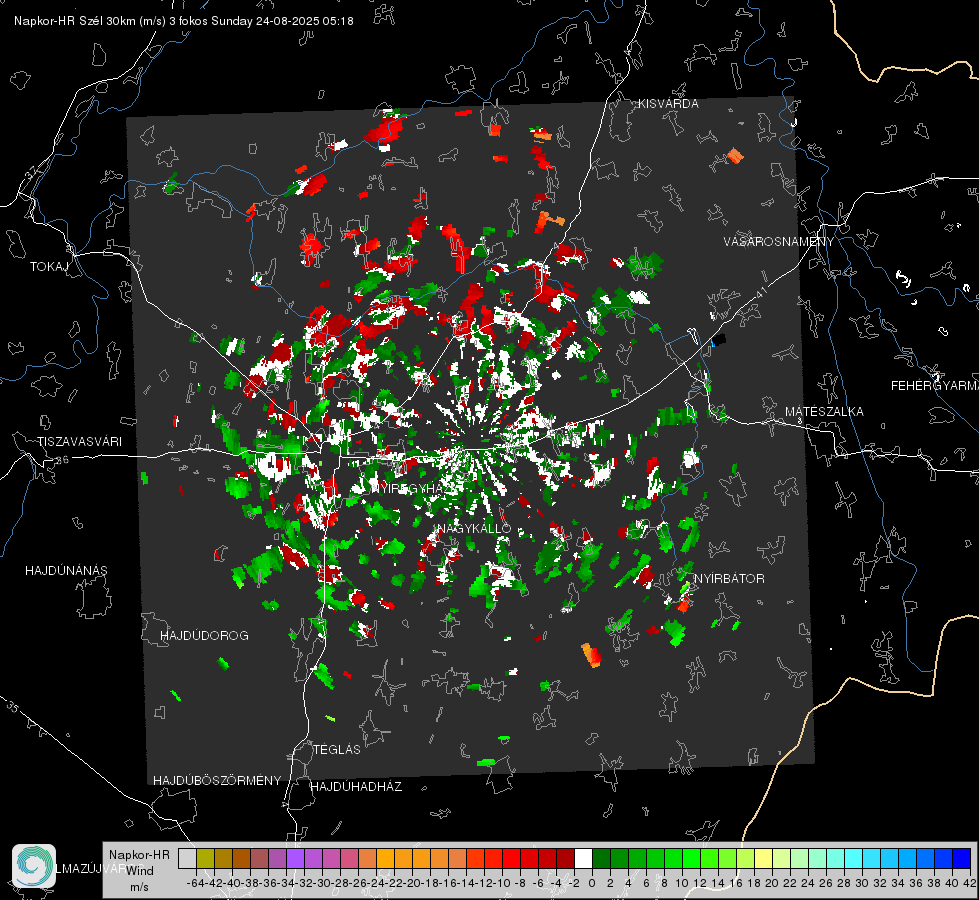
Task: Click the road number 36 label
Action: click(62, 460)
